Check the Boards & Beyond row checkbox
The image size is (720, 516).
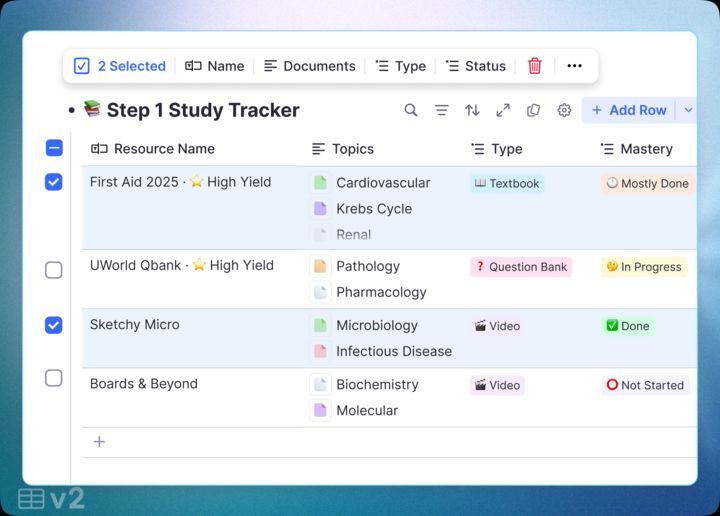click(54, 378)
